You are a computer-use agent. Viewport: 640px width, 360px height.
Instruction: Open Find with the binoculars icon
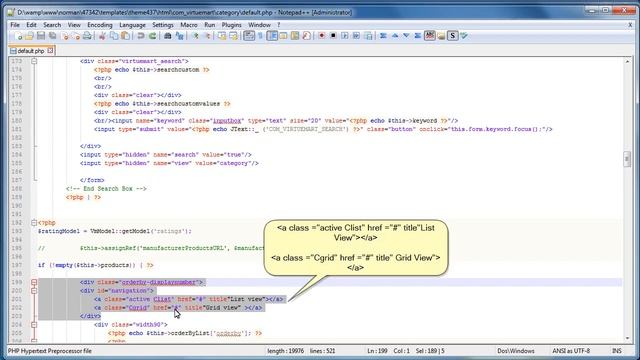(167, 36)
